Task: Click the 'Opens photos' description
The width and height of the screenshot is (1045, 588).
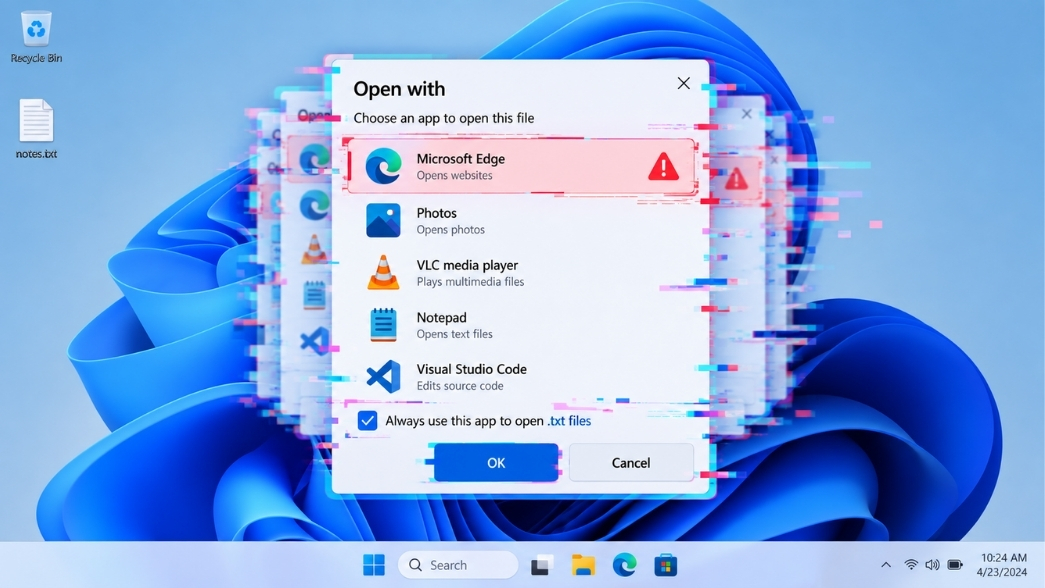Action: [451, 229]
